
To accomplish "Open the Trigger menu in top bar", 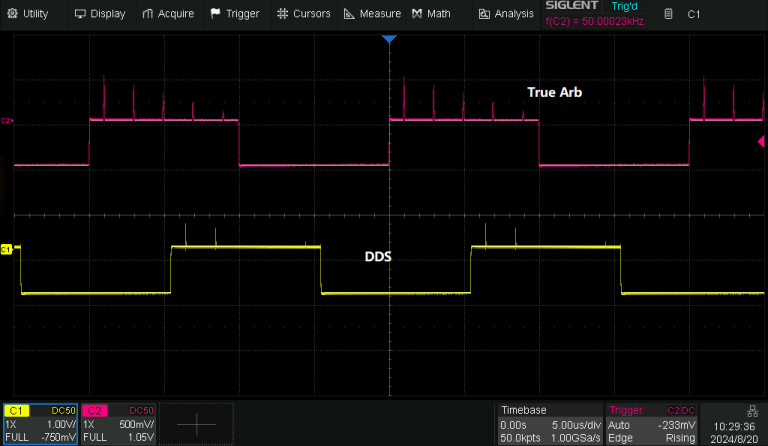I will coord(234,14).
